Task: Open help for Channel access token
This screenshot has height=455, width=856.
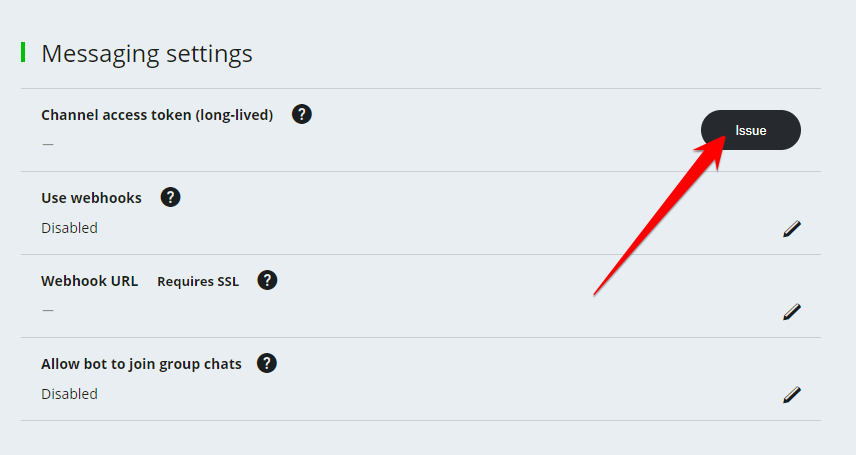Action: click(x=302, y=114)
